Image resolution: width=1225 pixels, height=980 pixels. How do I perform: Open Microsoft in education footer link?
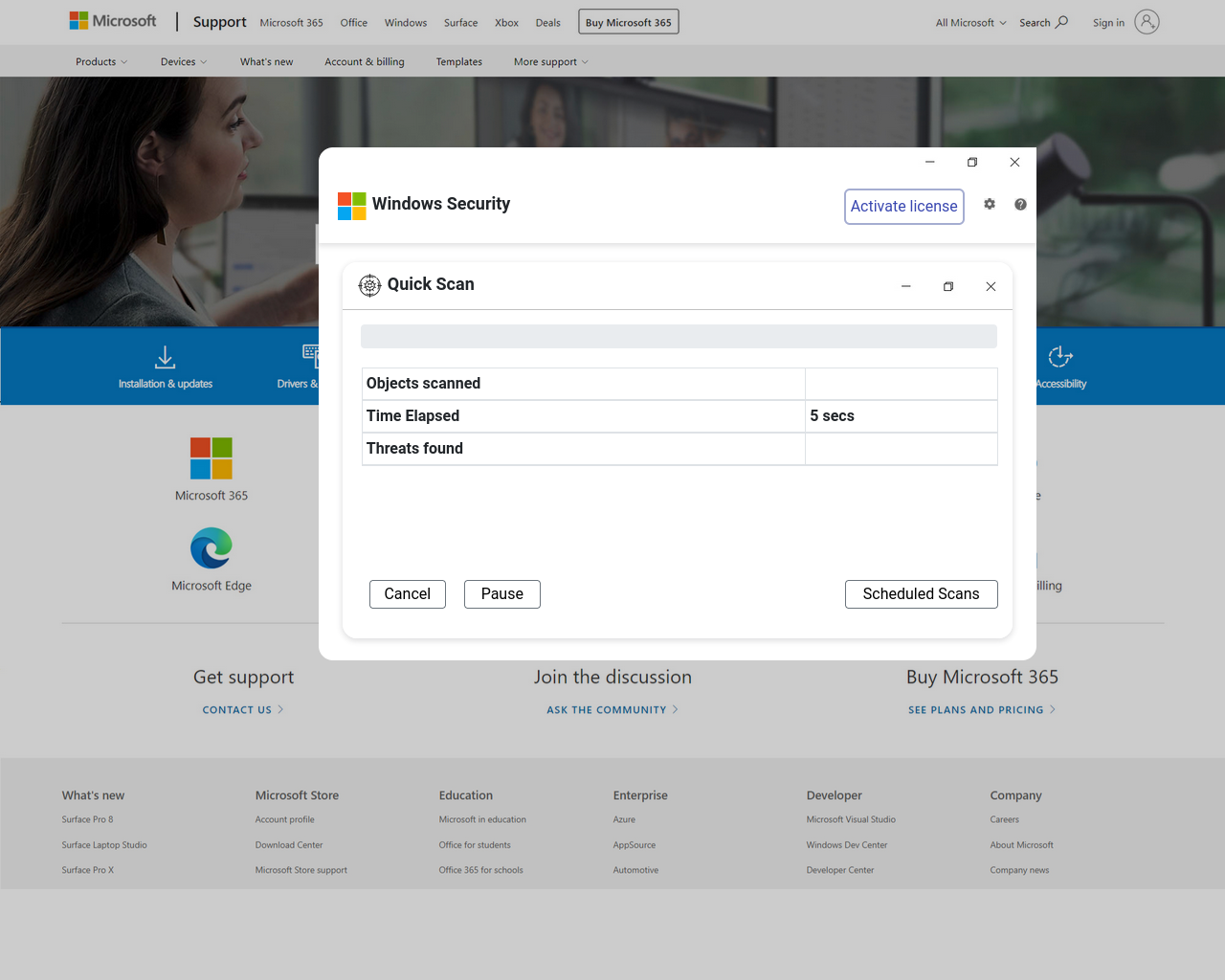click(482, 819)
